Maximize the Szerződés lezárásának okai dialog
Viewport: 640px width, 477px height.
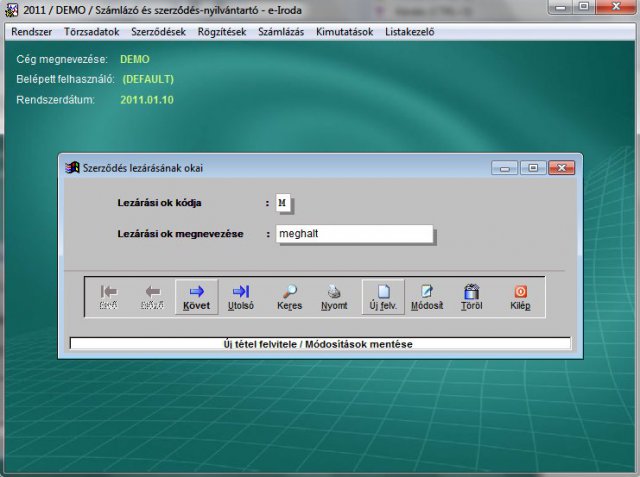[x=533, y=167]
